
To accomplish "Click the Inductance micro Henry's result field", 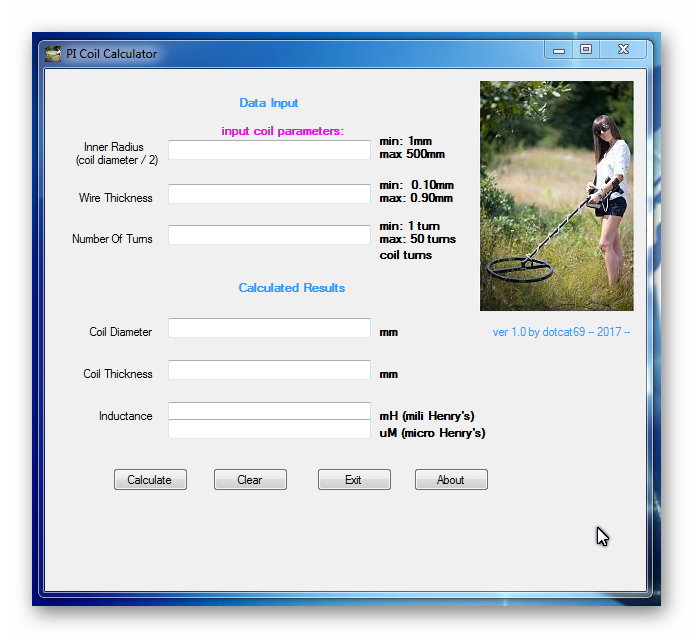I will pos(269,429).
